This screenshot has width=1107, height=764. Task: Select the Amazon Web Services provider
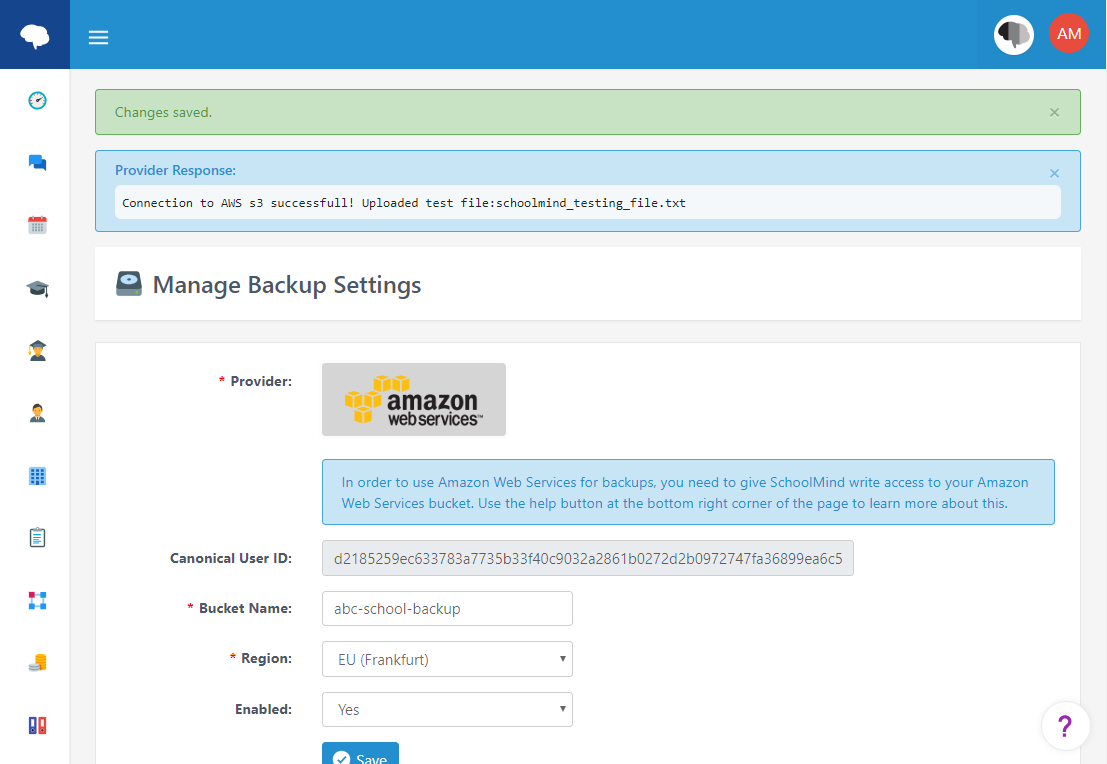pos(414,400)
